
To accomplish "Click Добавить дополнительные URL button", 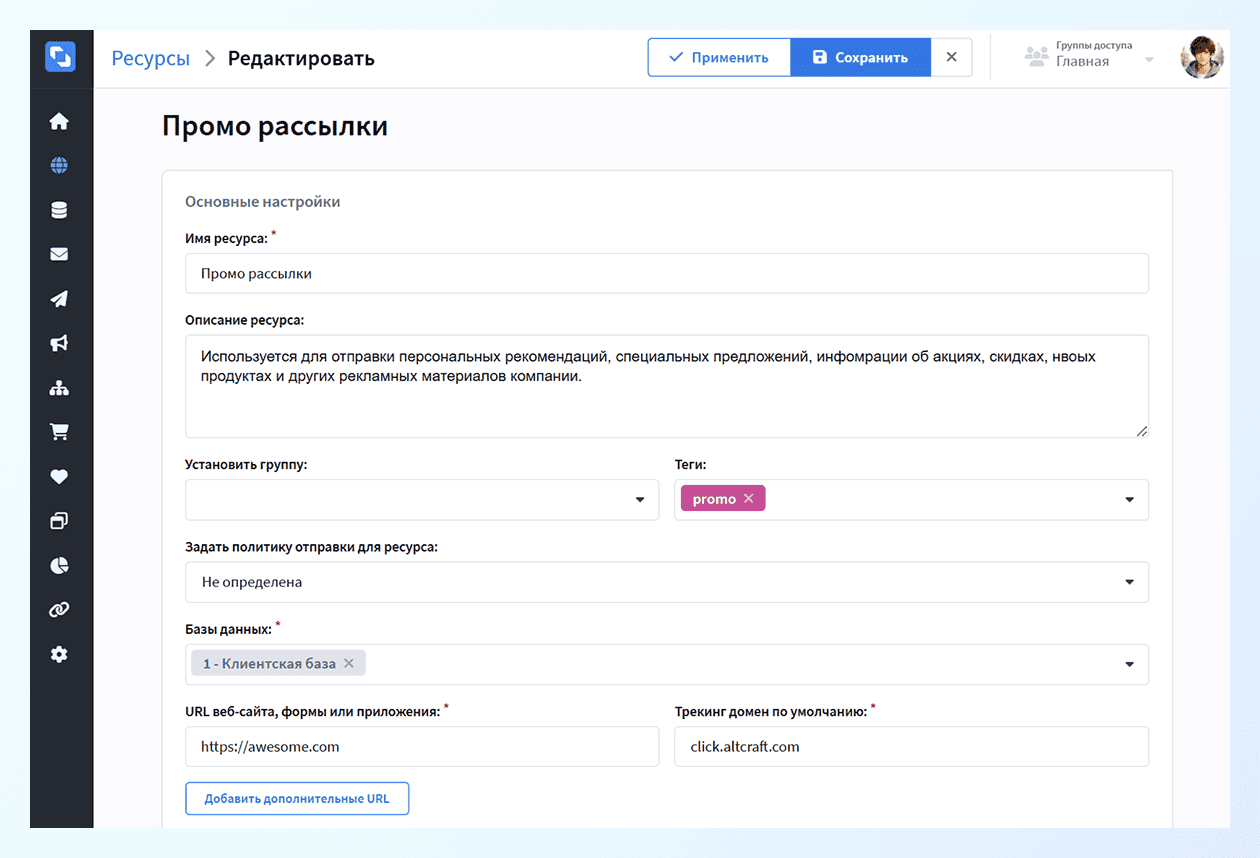I will tap(297, 798).
